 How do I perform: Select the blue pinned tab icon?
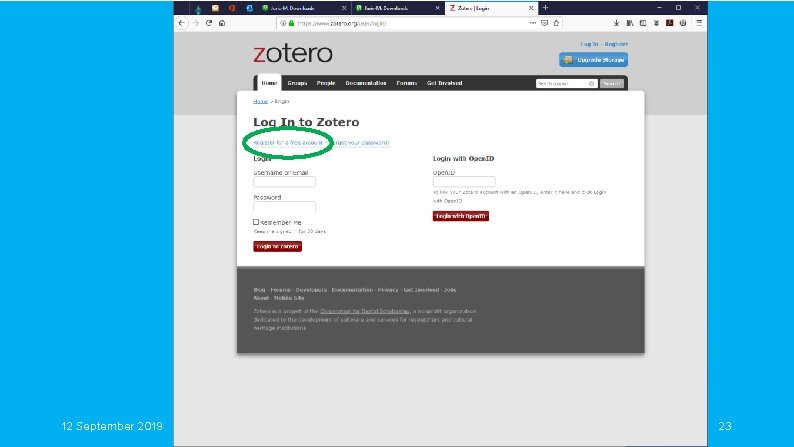point(249,8)
